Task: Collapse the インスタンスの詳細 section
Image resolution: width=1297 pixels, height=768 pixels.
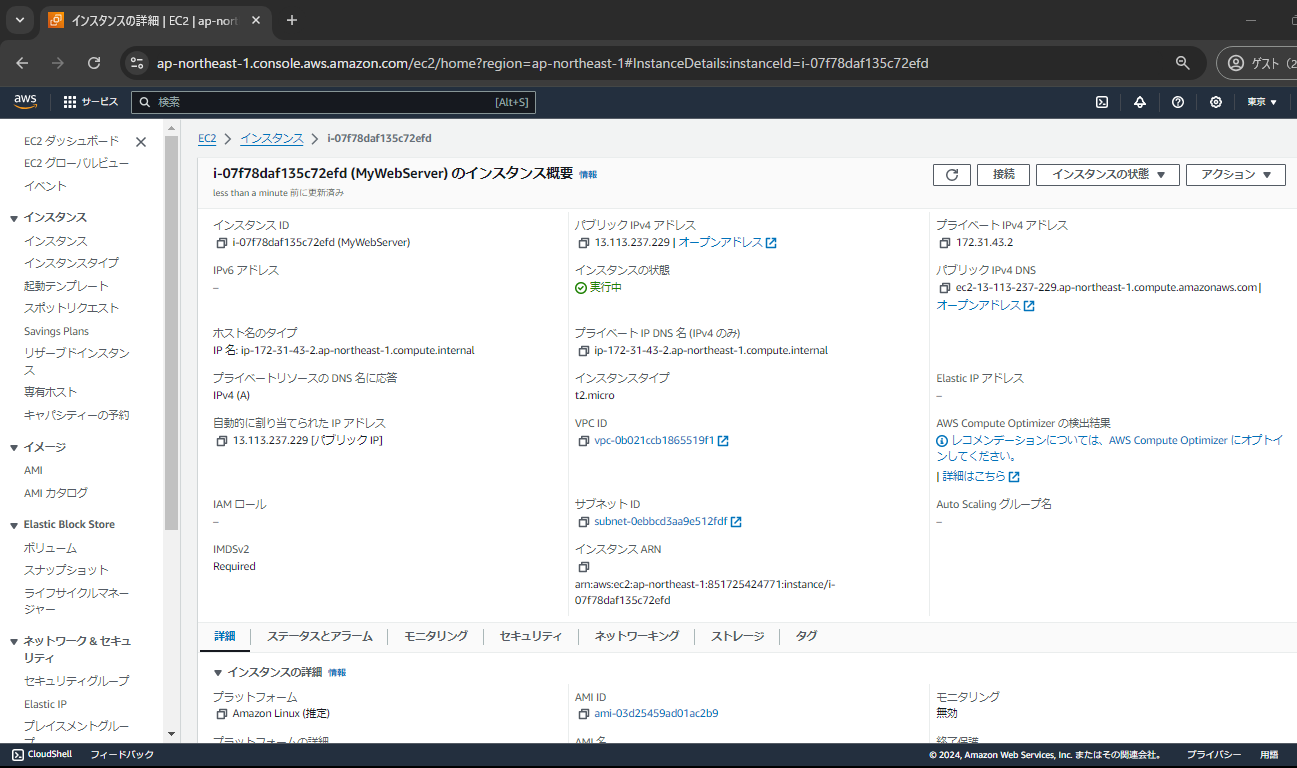Action: point(218,673)
